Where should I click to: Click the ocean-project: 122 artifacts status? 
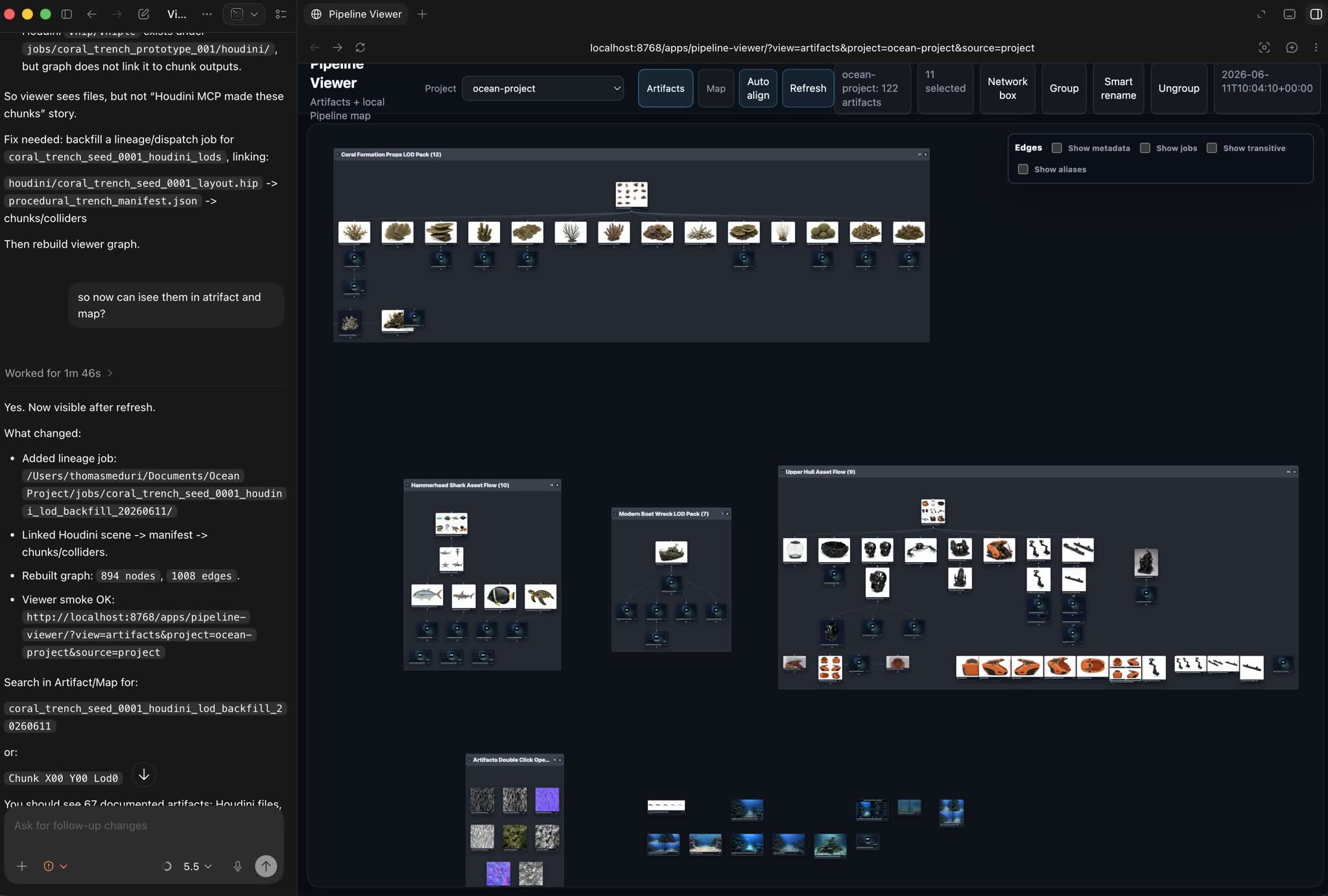point(871,88)
